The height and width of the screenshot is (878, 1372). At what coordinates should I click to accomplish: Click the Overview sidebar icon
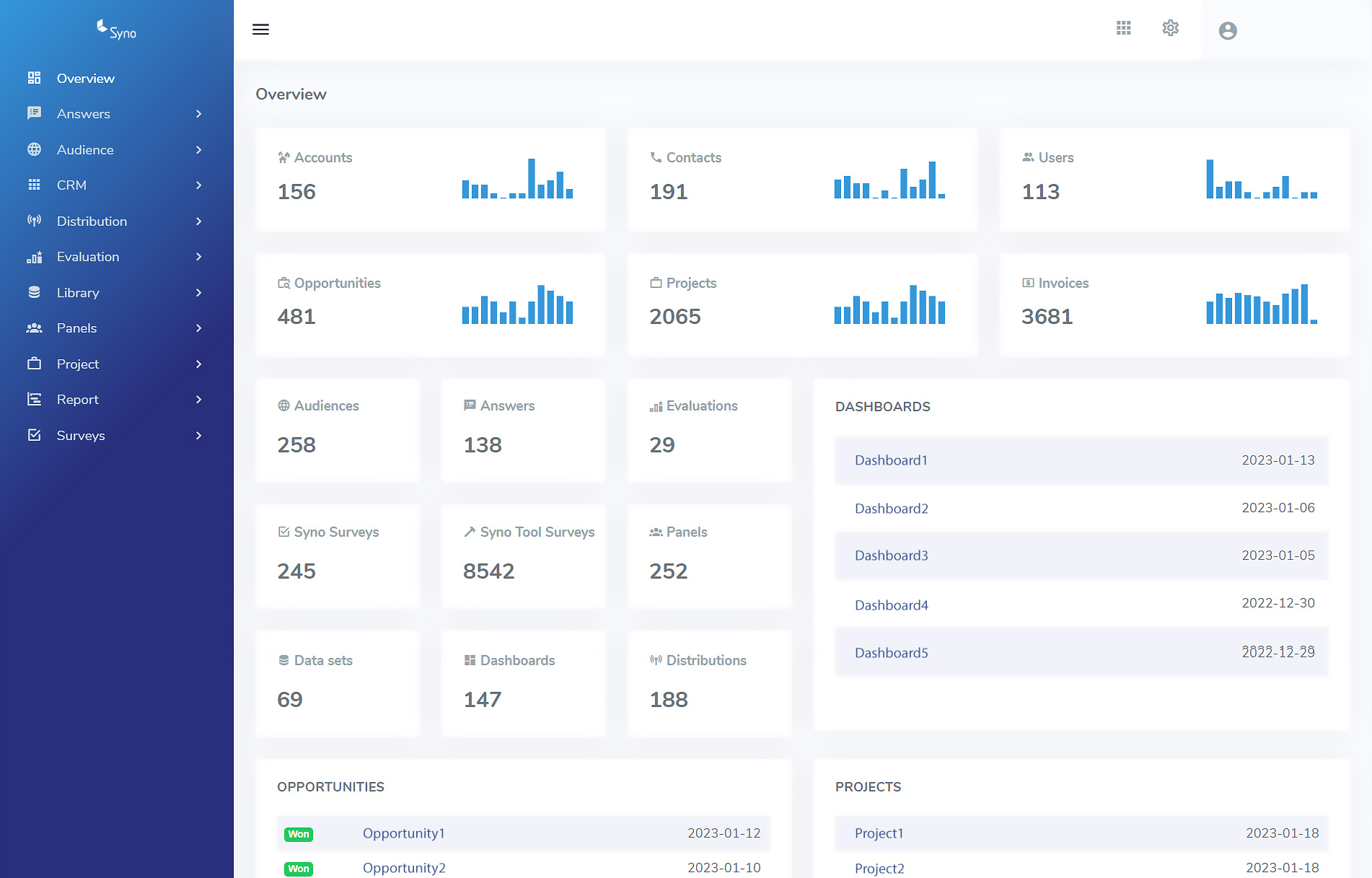(34, 78)
